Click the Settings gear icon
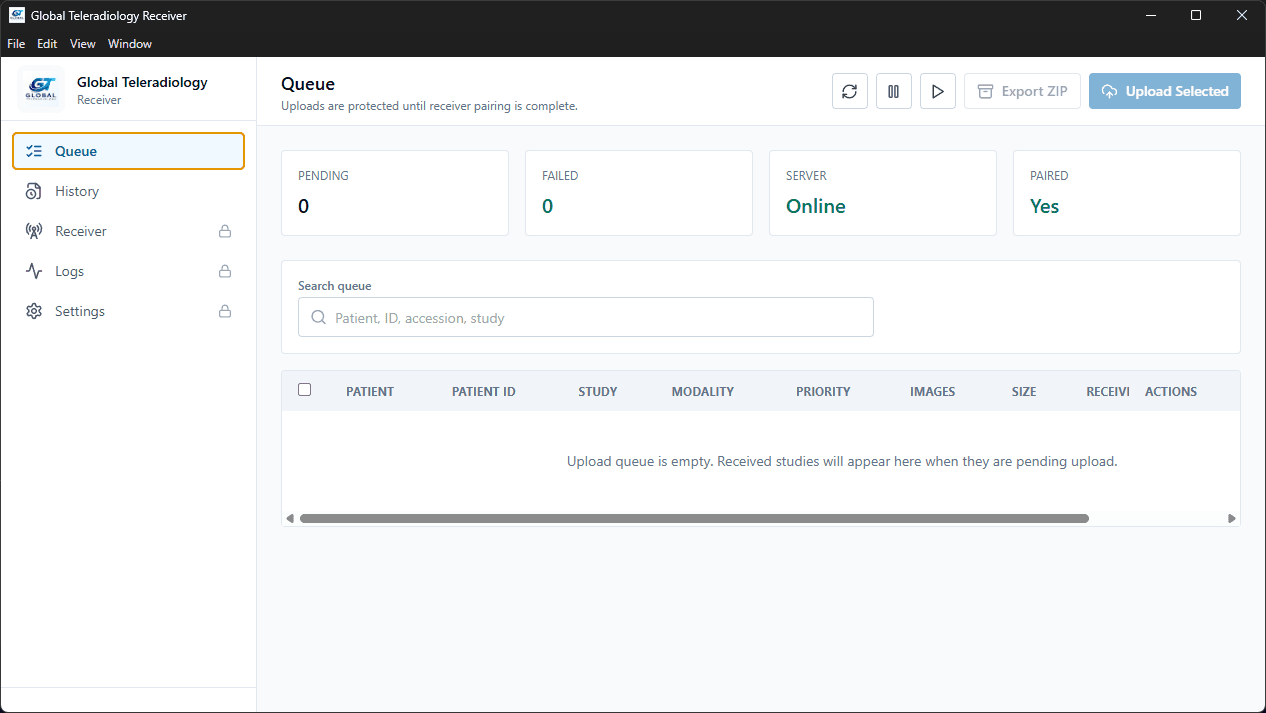Viewport: 1266px width, 713px height. (x=34, y=311)
